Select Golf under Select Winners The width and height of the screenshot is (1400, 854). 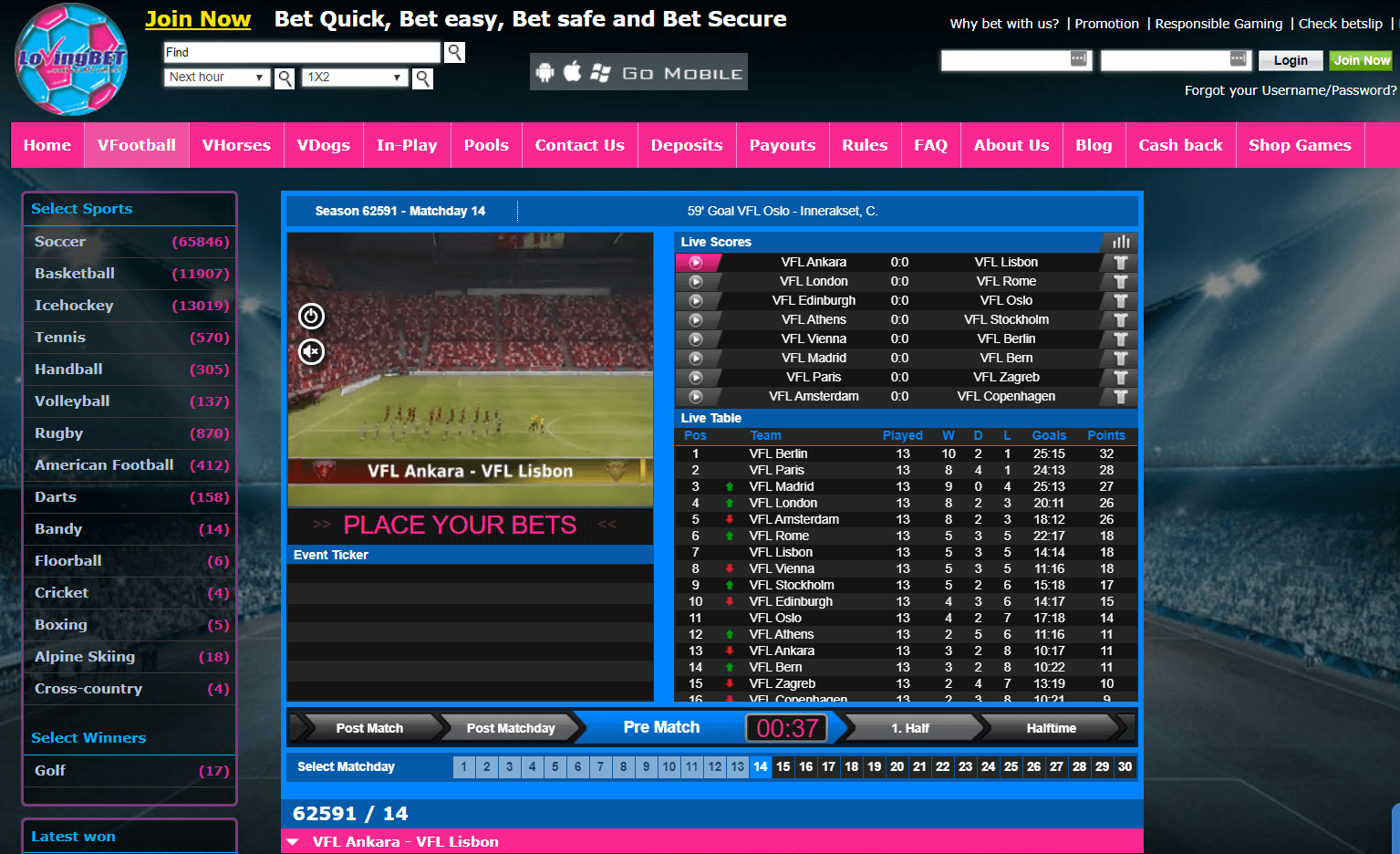(130, 771)
